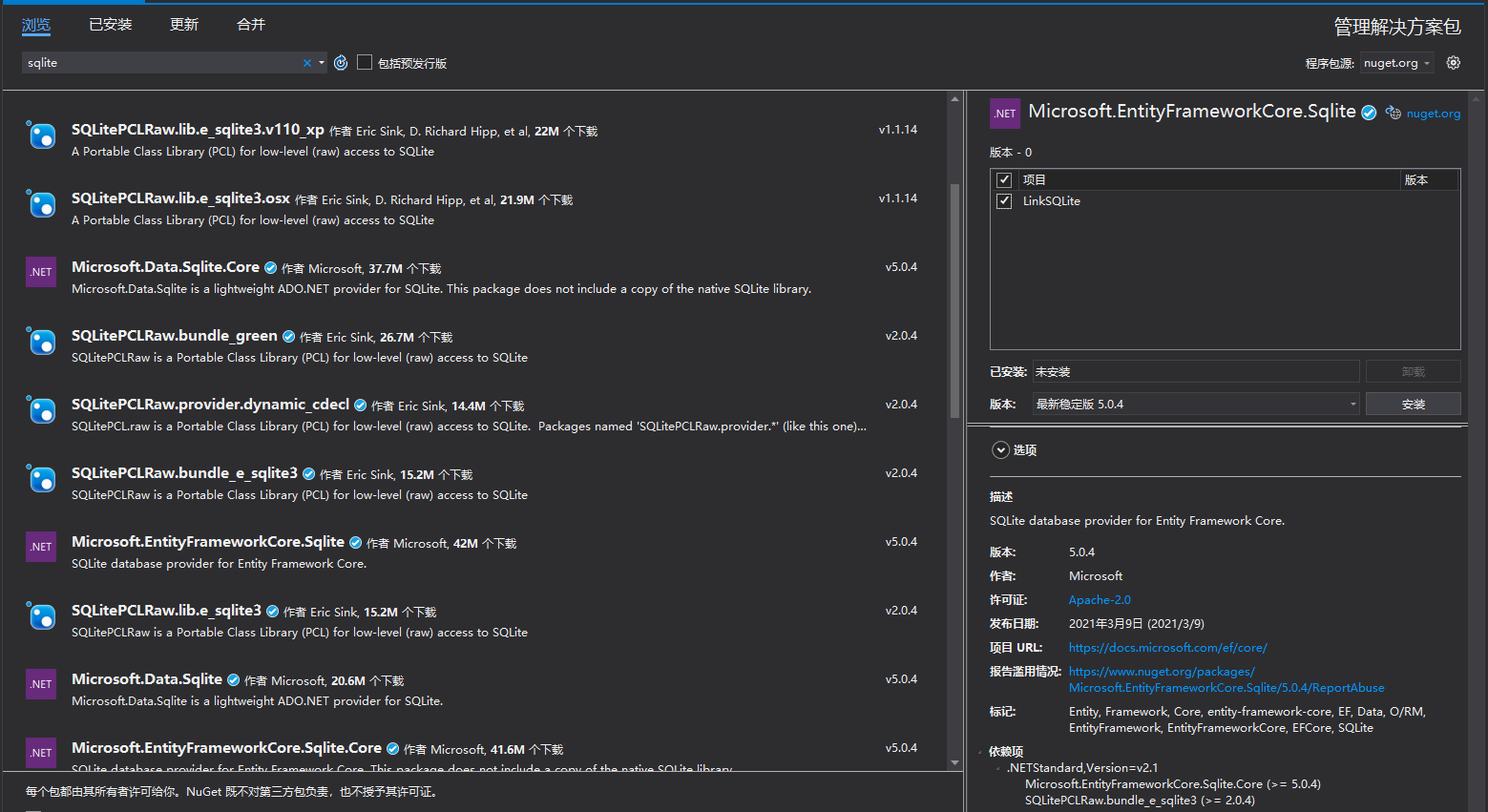Open the 程序包源 nuget.org dropdown
Image resolution: width=1488 pixels, height=812 pixels.
click(1396, 62)
